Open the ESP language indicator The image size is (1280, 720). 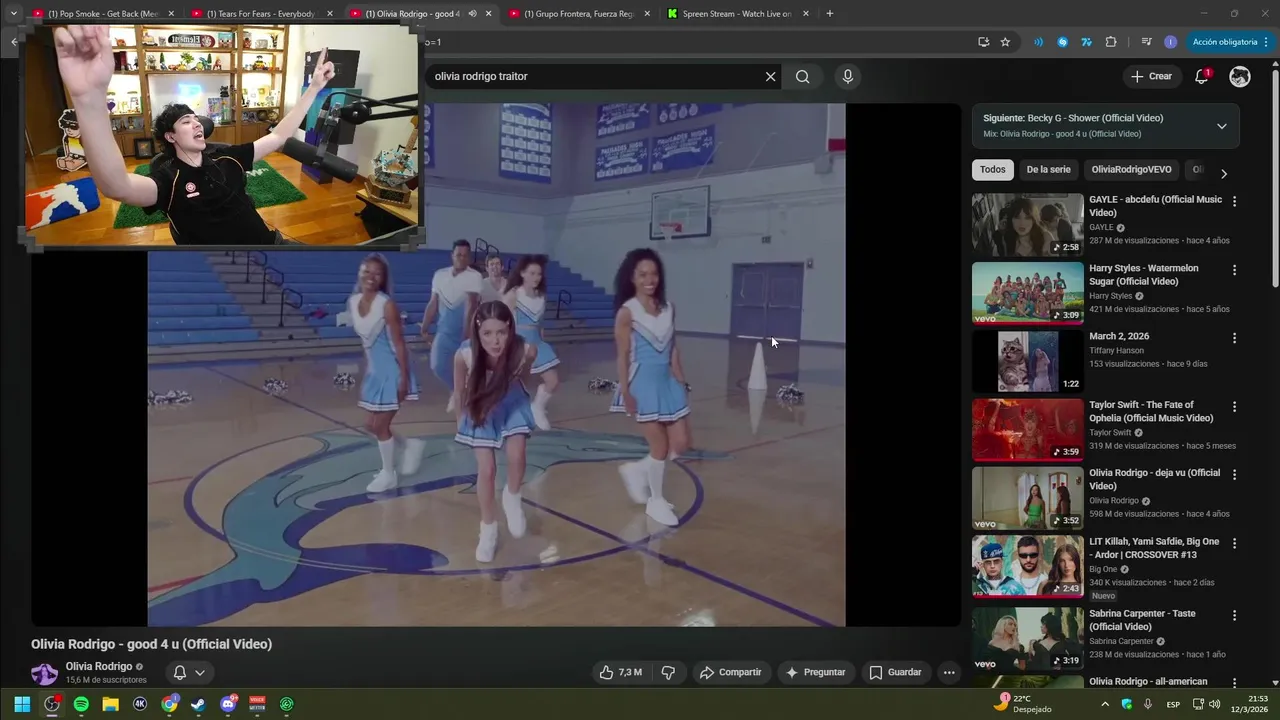pos(1173,704)
